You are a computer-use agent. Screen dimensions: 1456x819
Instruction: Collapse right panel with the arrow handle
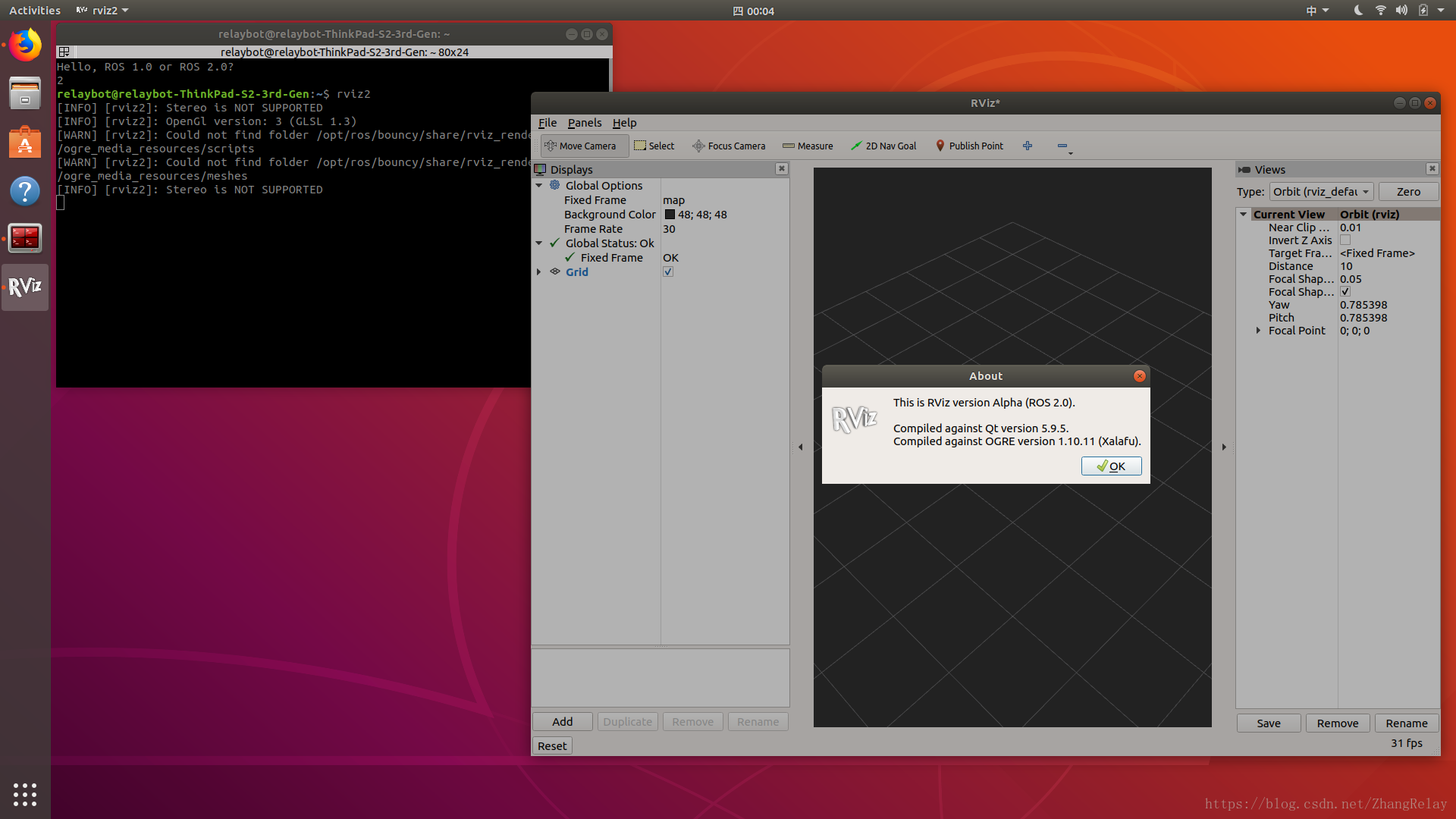(1224, 447)
